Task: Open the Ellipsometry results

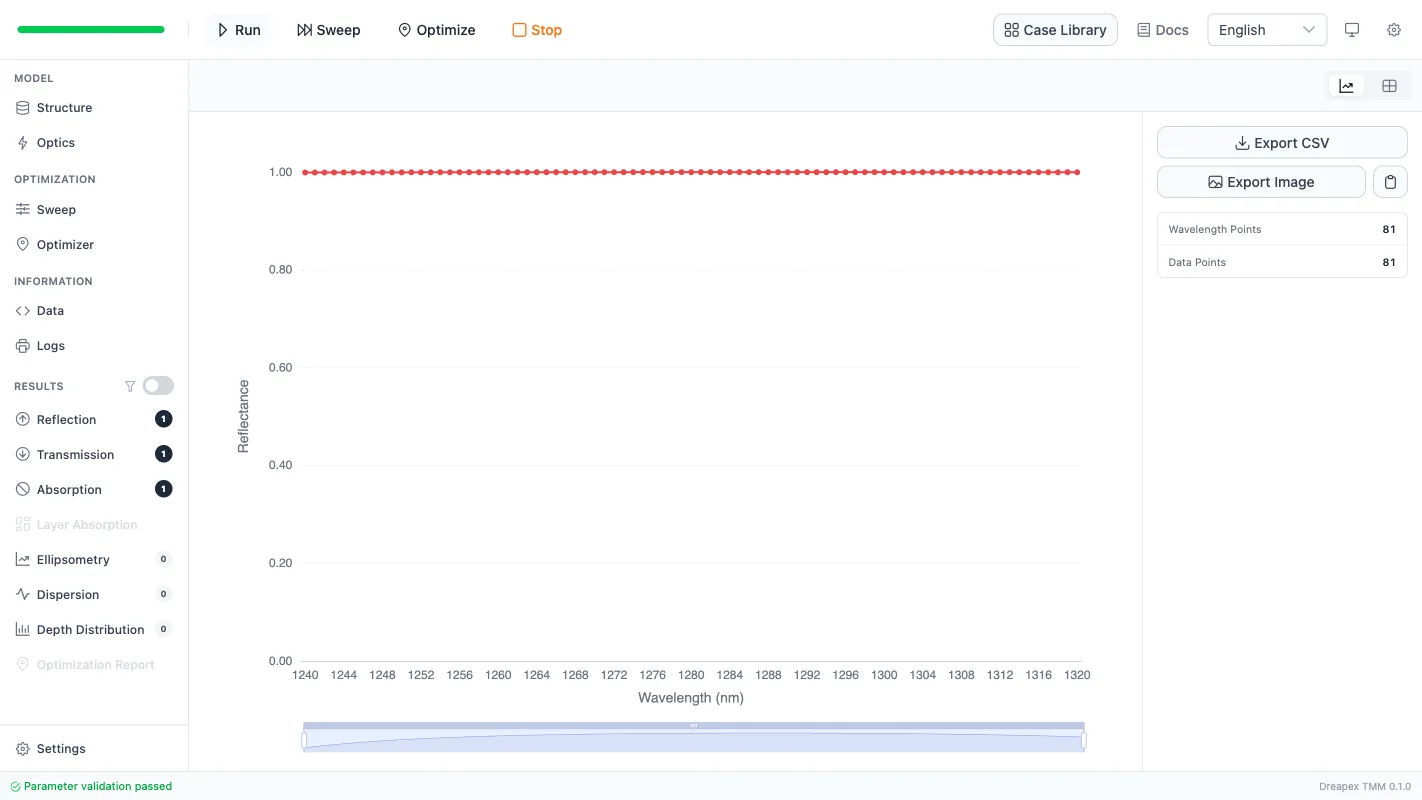Action: tap(94, 560)
